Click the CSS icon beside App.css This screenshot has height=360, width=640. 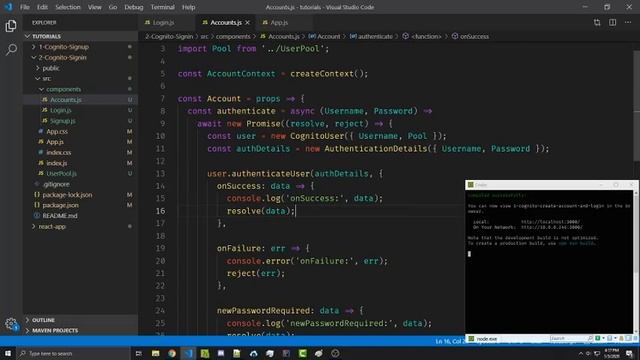point(40,131)
